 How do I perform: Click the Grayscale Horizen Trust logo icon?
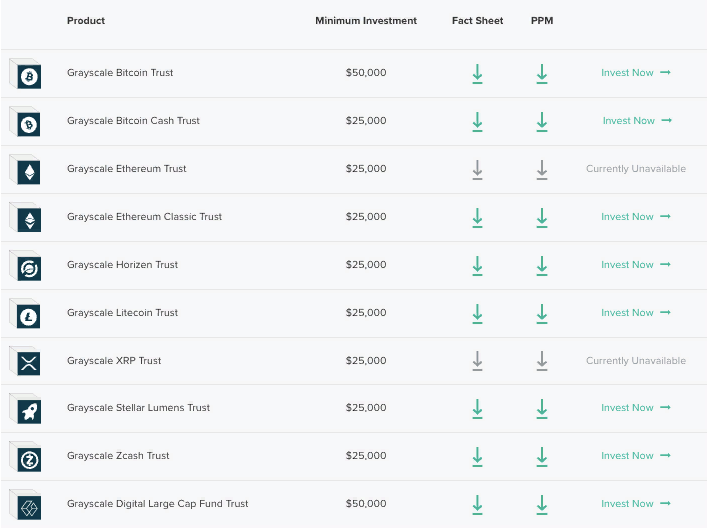[x=29, y=267]
